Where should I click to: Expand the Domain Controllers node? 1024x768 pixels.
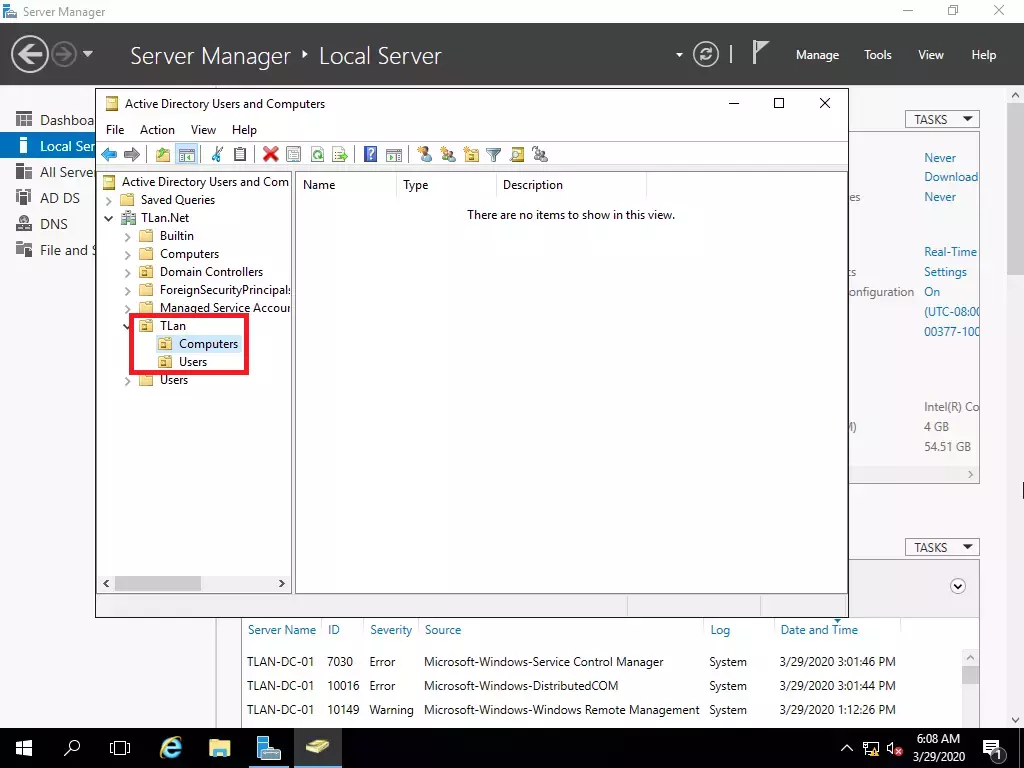pos(127,272)
